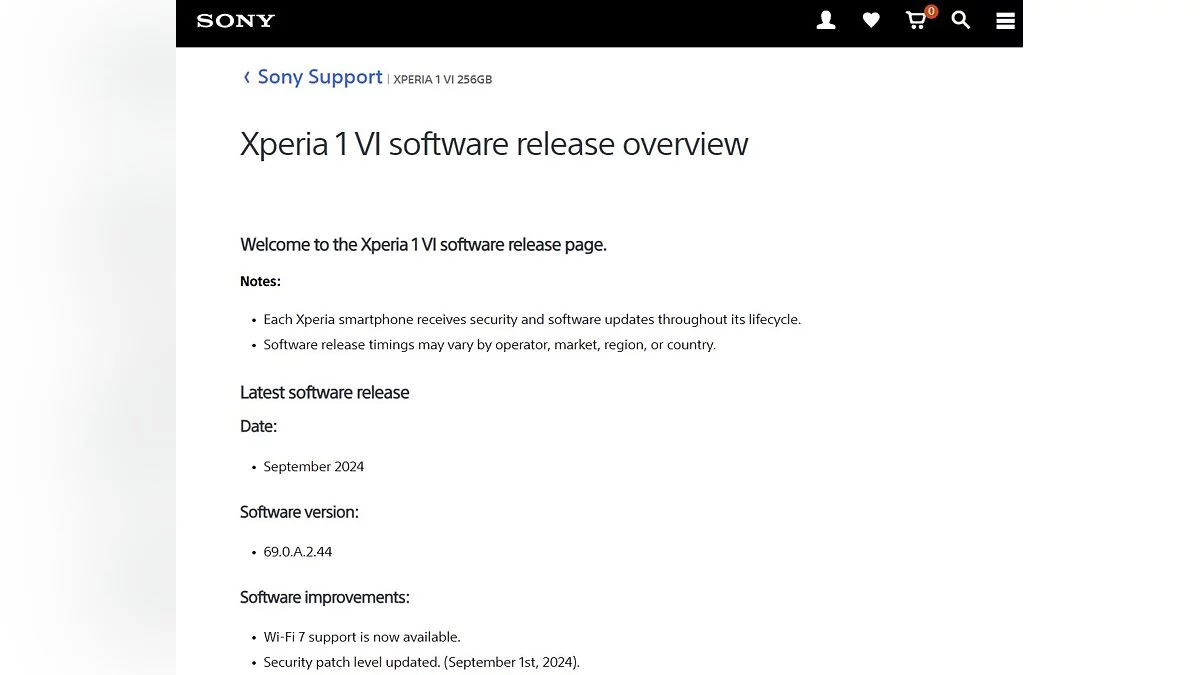Click the Xperia 1 VI software release overview title
Image resolution: width=1200 pixels, height=675 pixels.
tap(494, 144)
